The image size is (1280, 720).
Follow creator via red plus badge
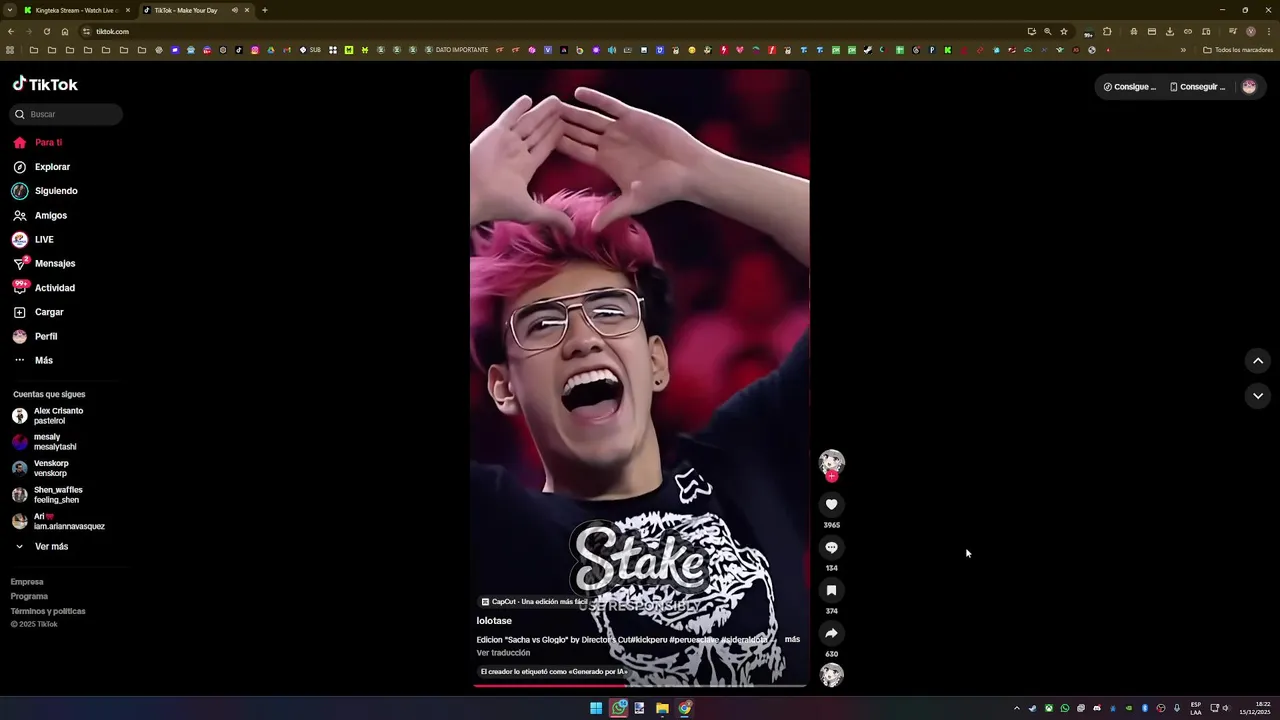831,477
